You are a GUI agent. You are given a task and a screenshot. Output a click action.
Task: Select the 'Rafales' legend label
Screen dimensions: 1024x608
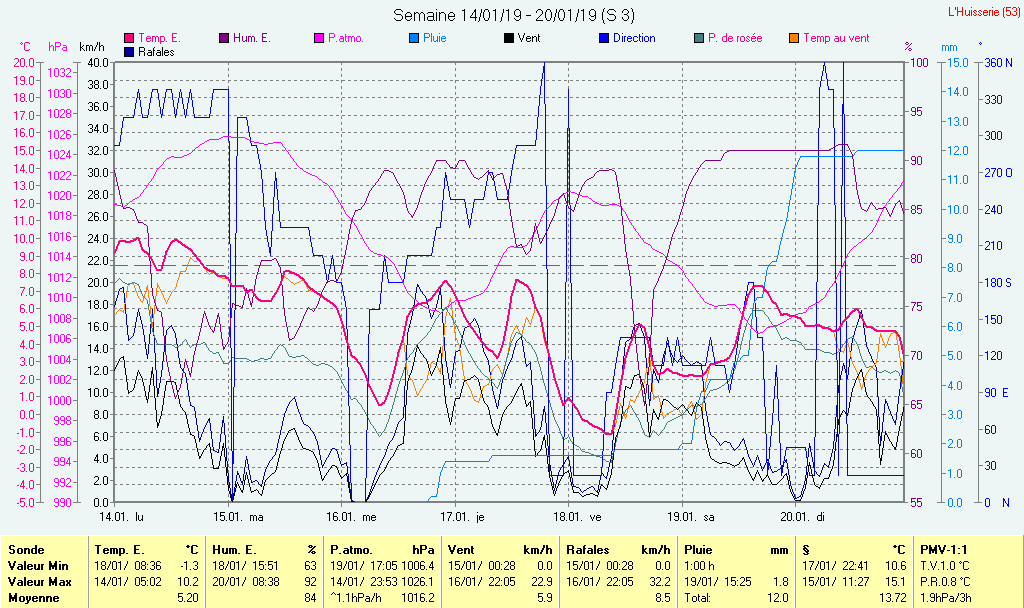157,52
